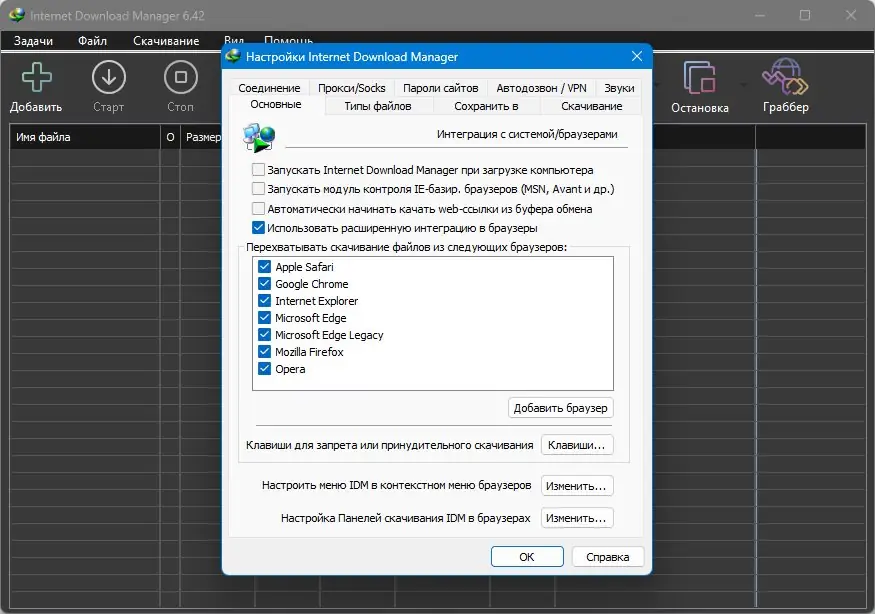Switch to the Соединение tab
Viewport: 875px width, 614px height.
pyautogui.click(x=269, y=88)
